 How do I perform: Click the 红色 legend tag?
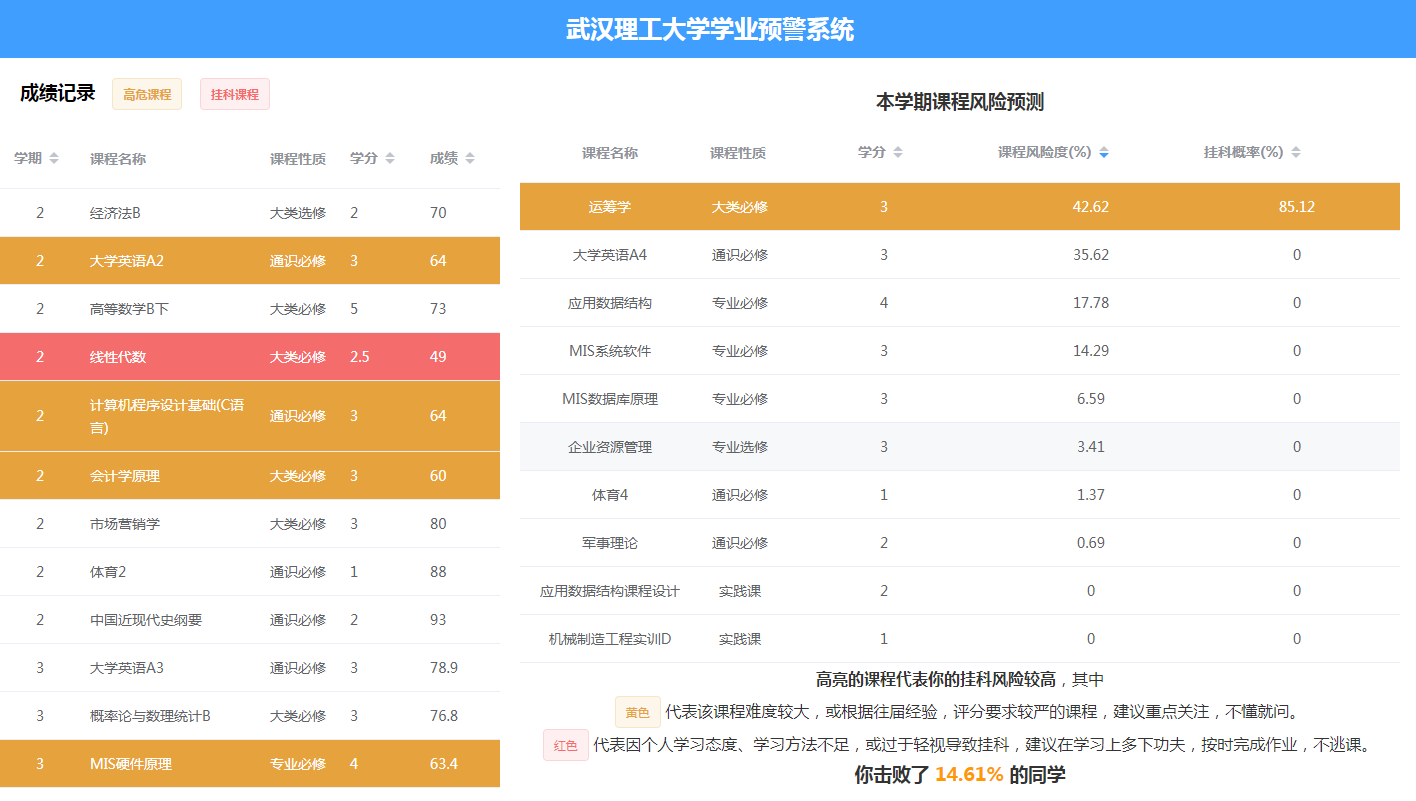coord(566,745)
